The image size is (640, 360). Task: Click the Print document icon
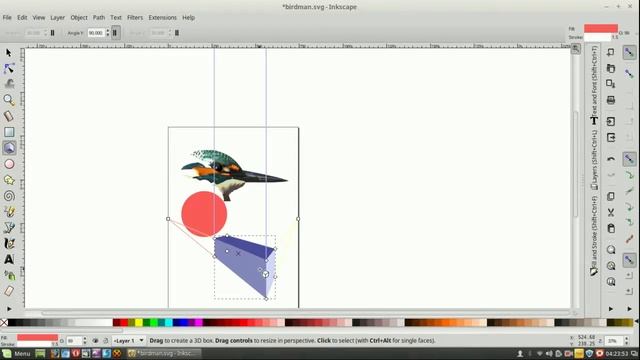pos(611,100)
